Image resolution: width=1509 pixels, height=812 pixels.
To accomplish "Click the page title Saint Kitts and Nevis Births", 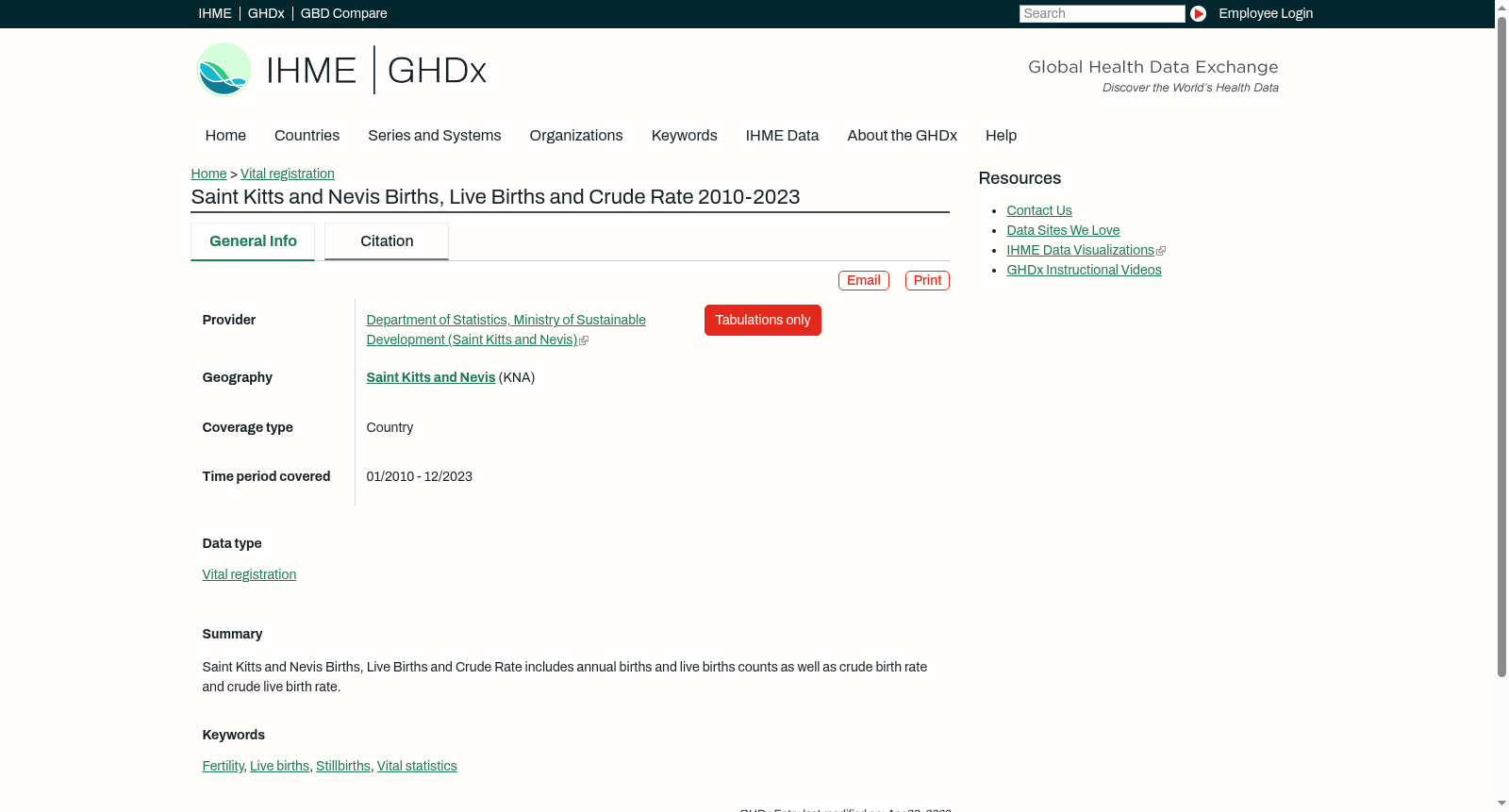I will click(495, 197).
